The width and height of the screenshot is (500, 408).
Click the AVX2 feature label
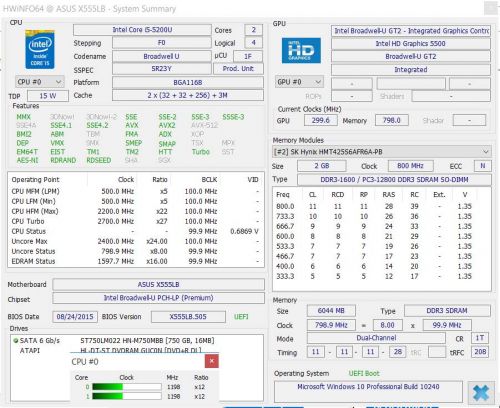point(167,125)
